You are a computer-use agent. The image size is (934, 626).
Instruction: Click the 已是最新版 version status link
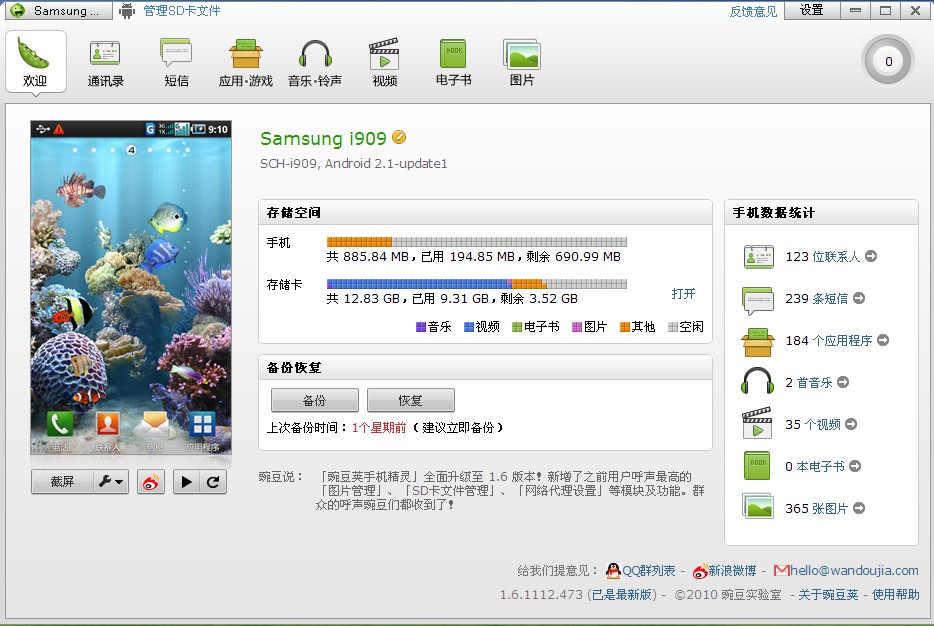point(622,594)
